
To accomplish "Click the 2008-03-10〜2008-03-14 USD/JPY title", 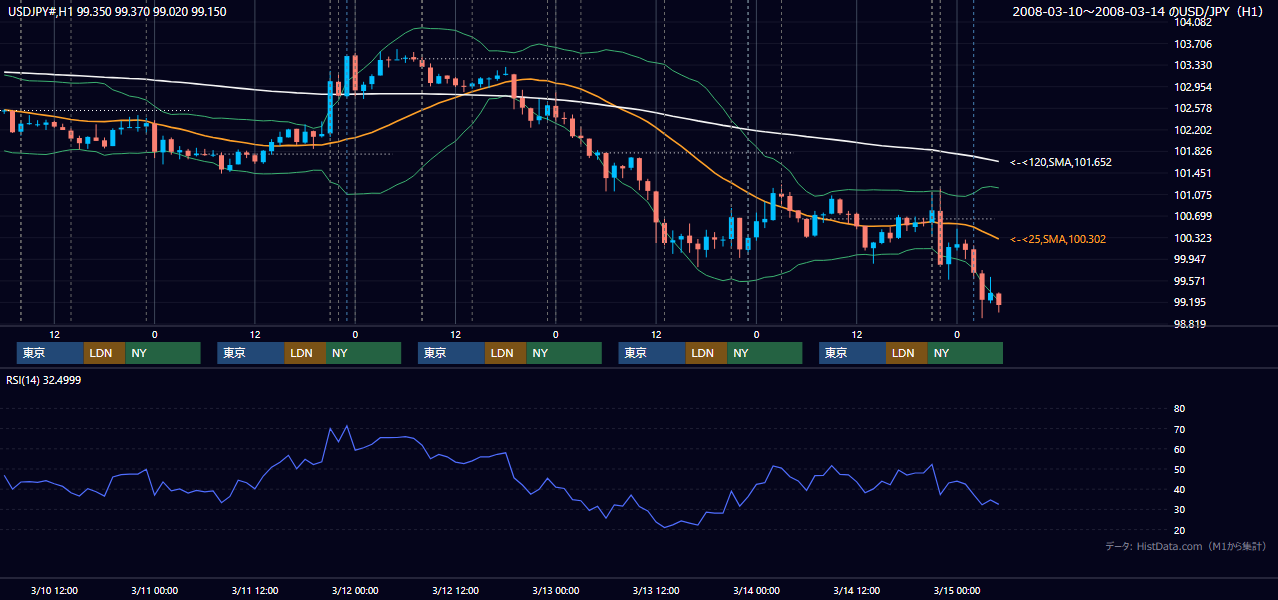I will (1138, 11).
